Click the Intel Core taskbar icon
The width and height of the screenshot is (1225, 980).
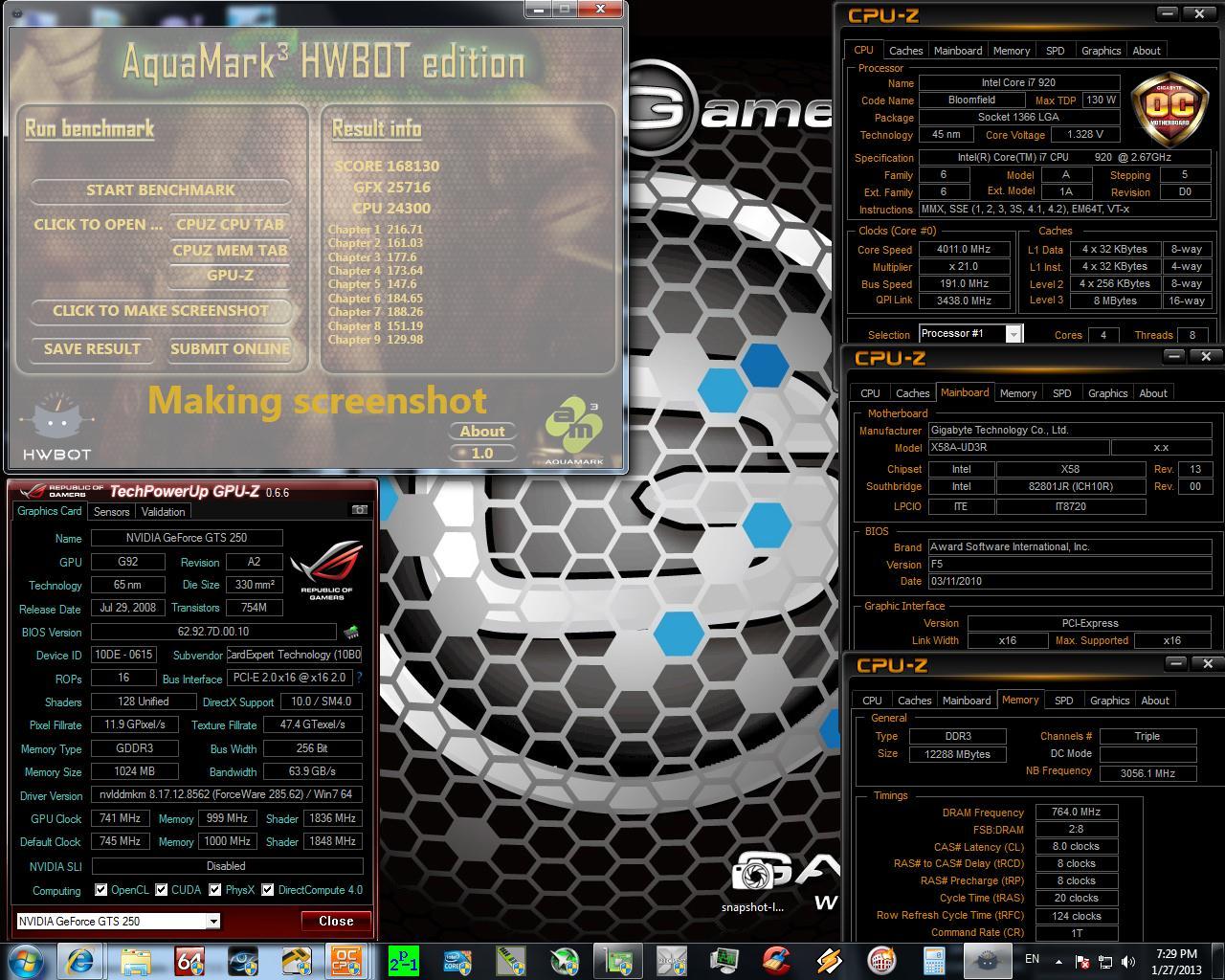point(458,960)
